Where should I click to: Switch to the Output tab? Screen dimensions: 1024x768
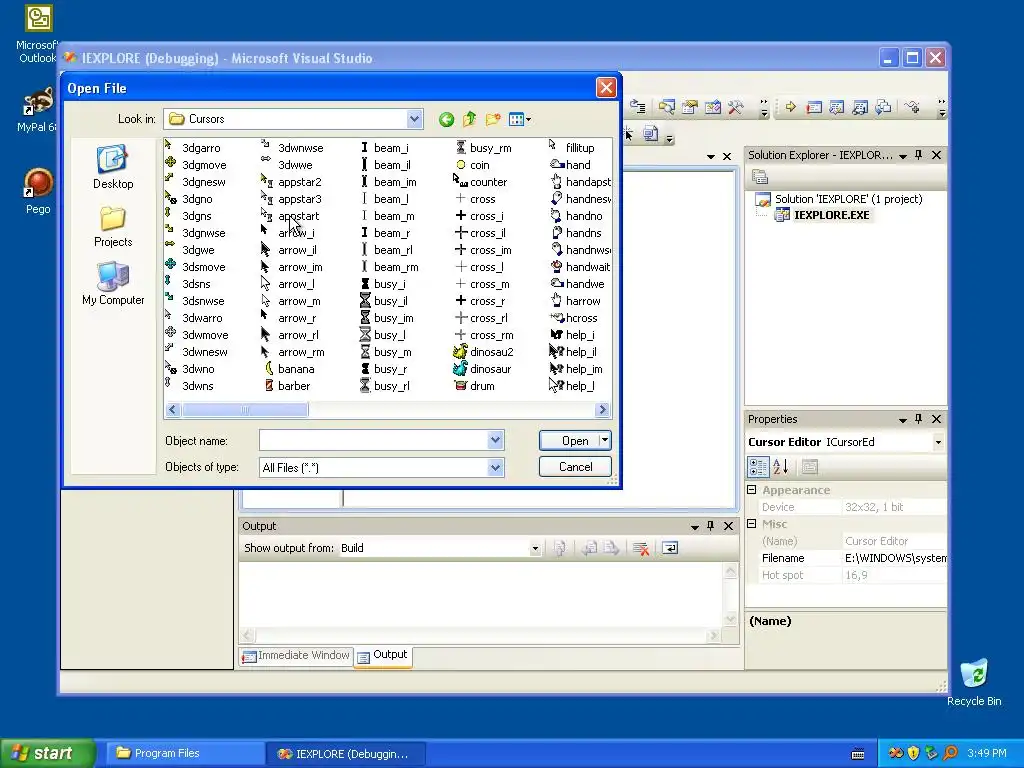point(383,656)
